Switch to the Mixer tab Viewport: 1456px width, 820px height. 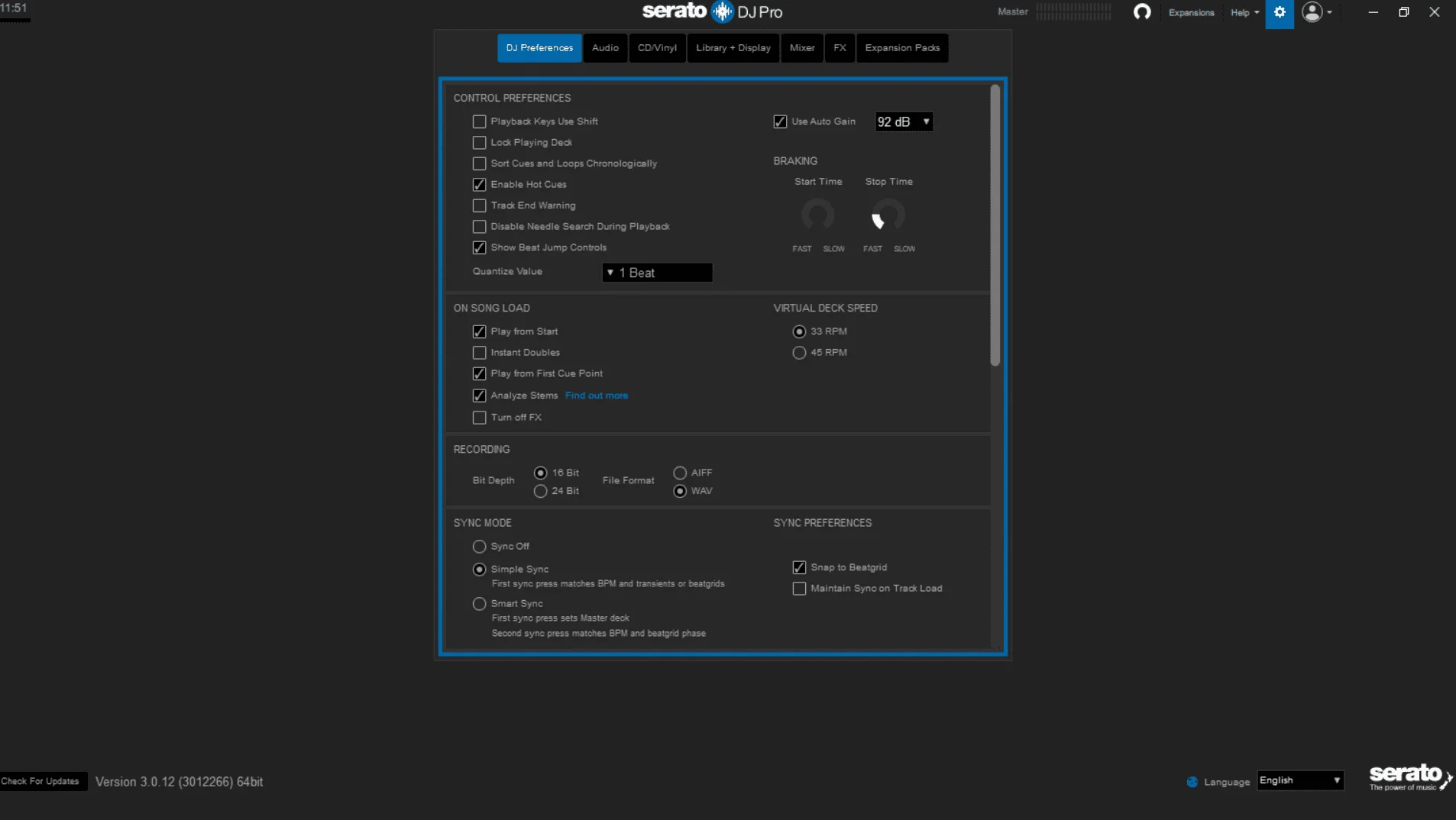click(x=802, y=48)
